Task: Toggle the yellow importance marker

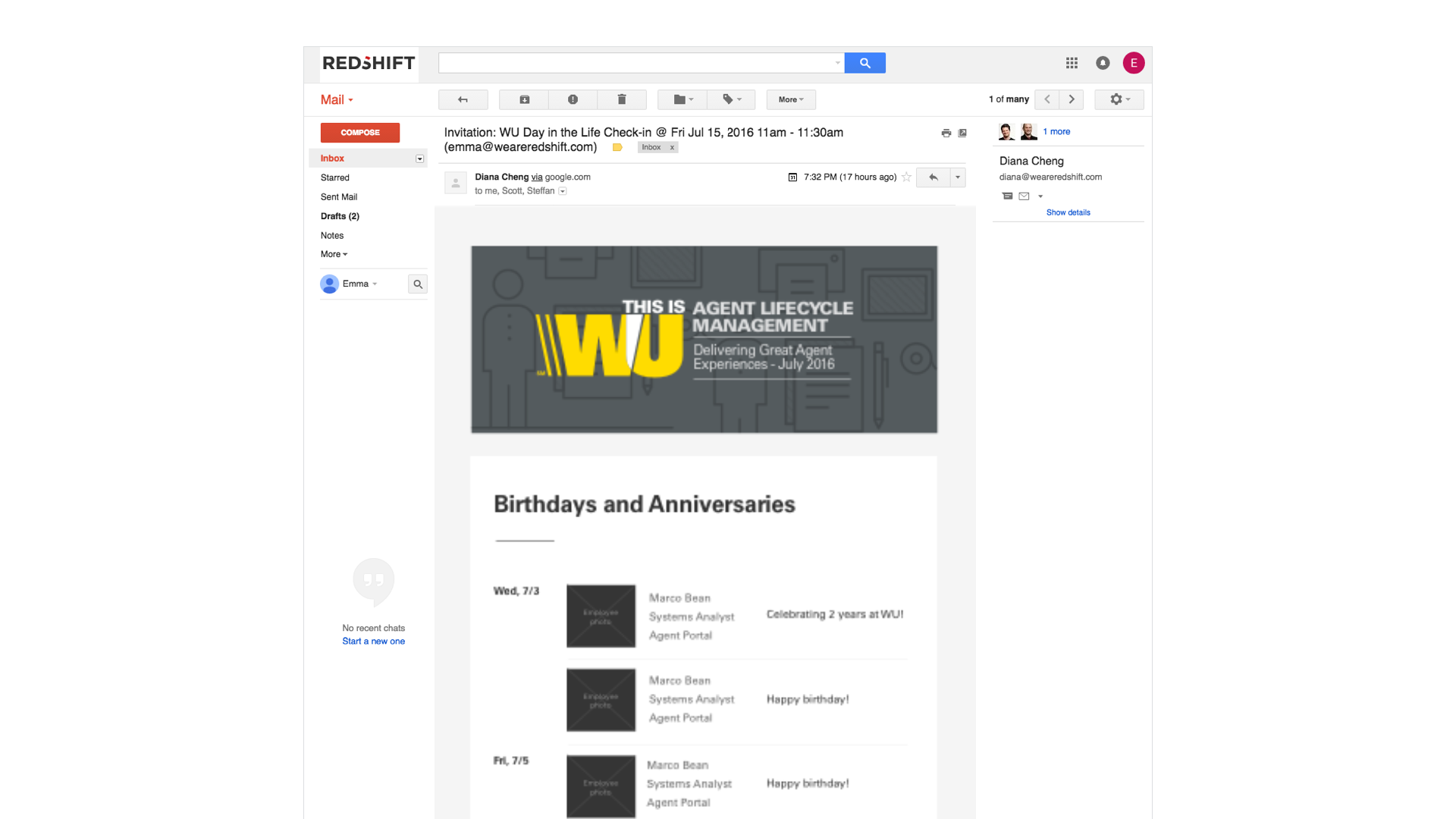Action: pos(617,147)
